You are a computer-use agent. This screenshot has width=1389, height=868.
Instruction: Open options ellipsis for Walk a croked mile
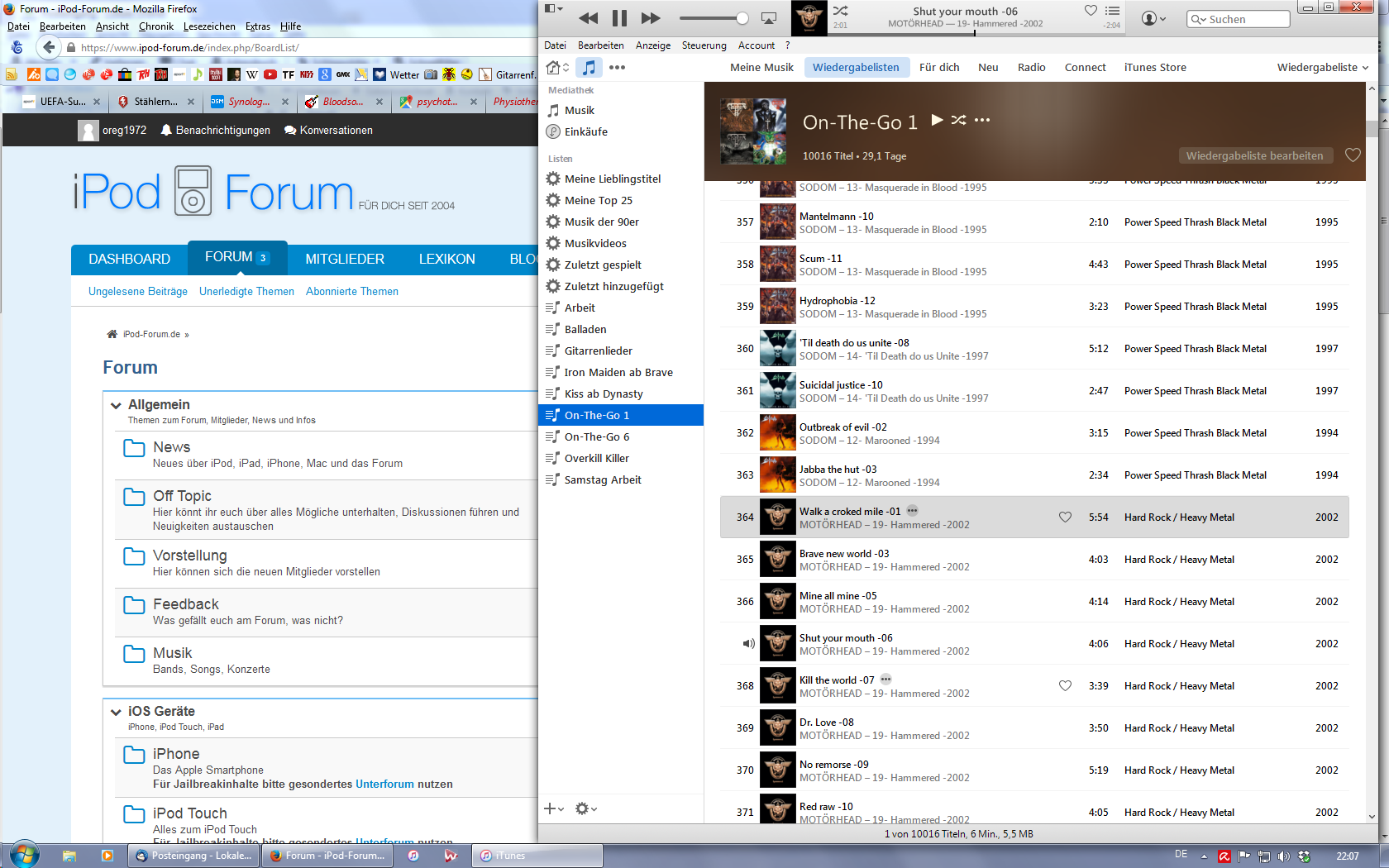click(912, 511)
